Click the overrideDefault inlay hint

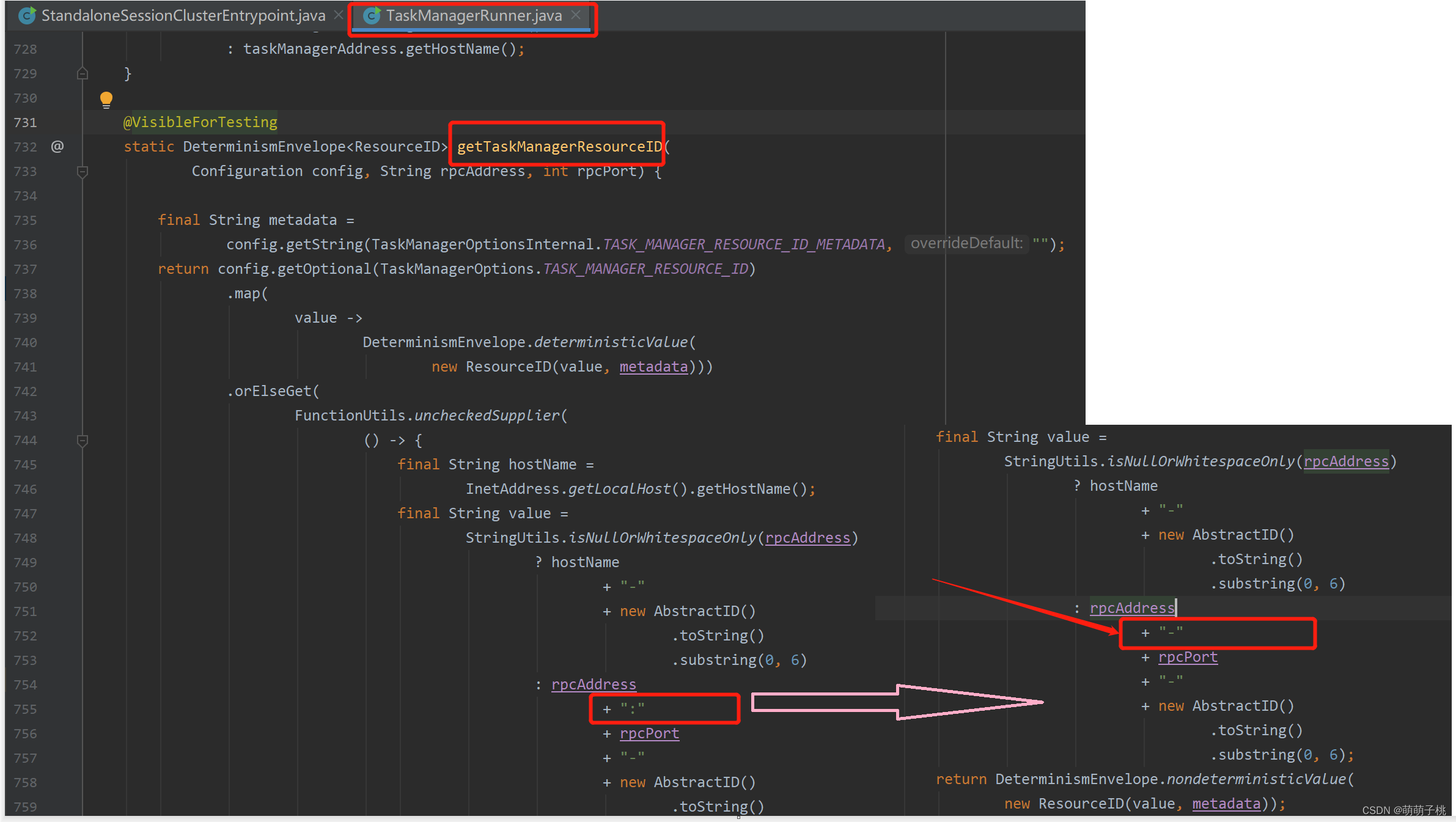966,244
